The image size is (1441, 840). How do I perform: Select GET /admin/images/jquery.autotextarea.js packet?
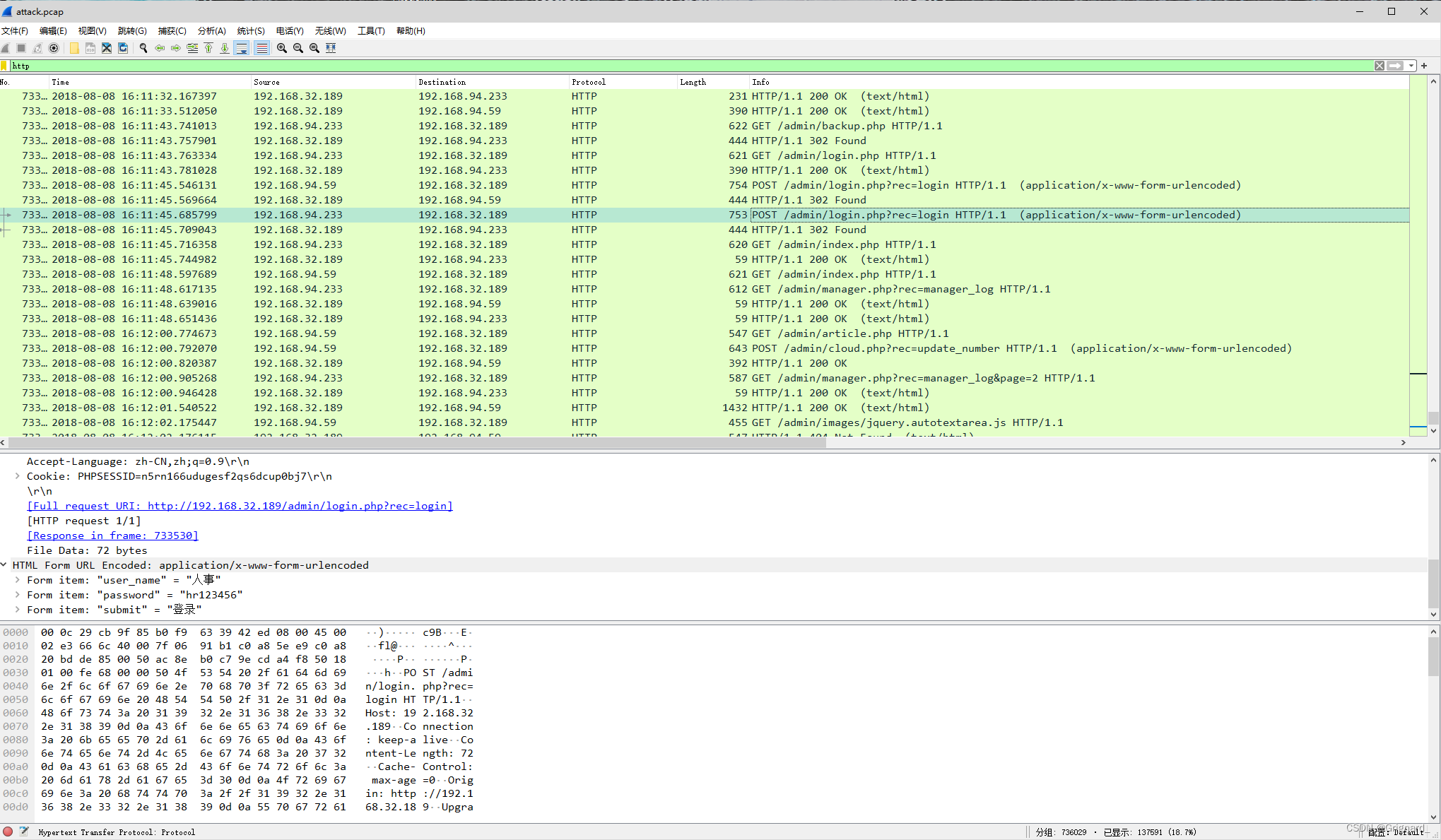704,422
